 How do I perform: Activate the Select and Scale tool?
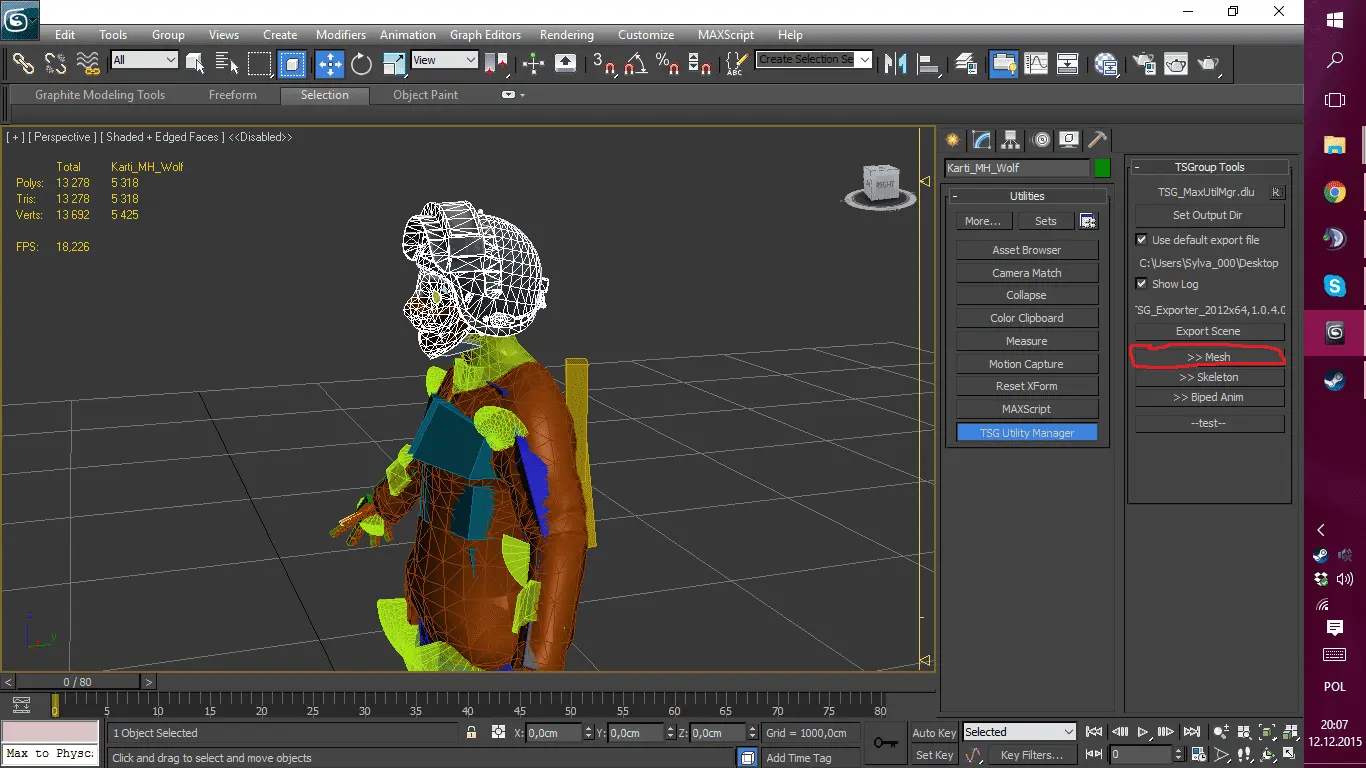(393, 64)
